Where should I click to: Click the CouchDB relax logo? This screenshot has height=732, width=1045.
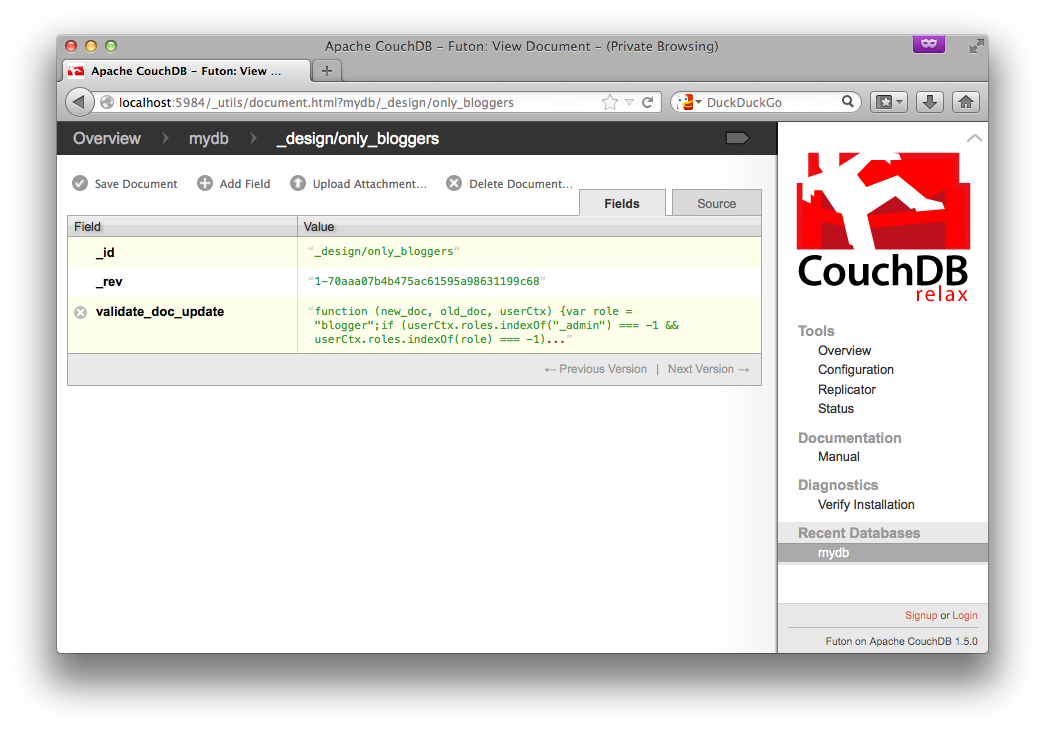pos(883,227)
